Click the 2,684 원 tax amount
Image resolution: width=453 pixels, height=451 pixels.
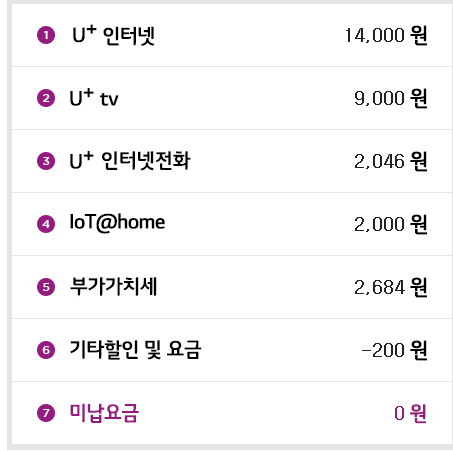(391, 287)
